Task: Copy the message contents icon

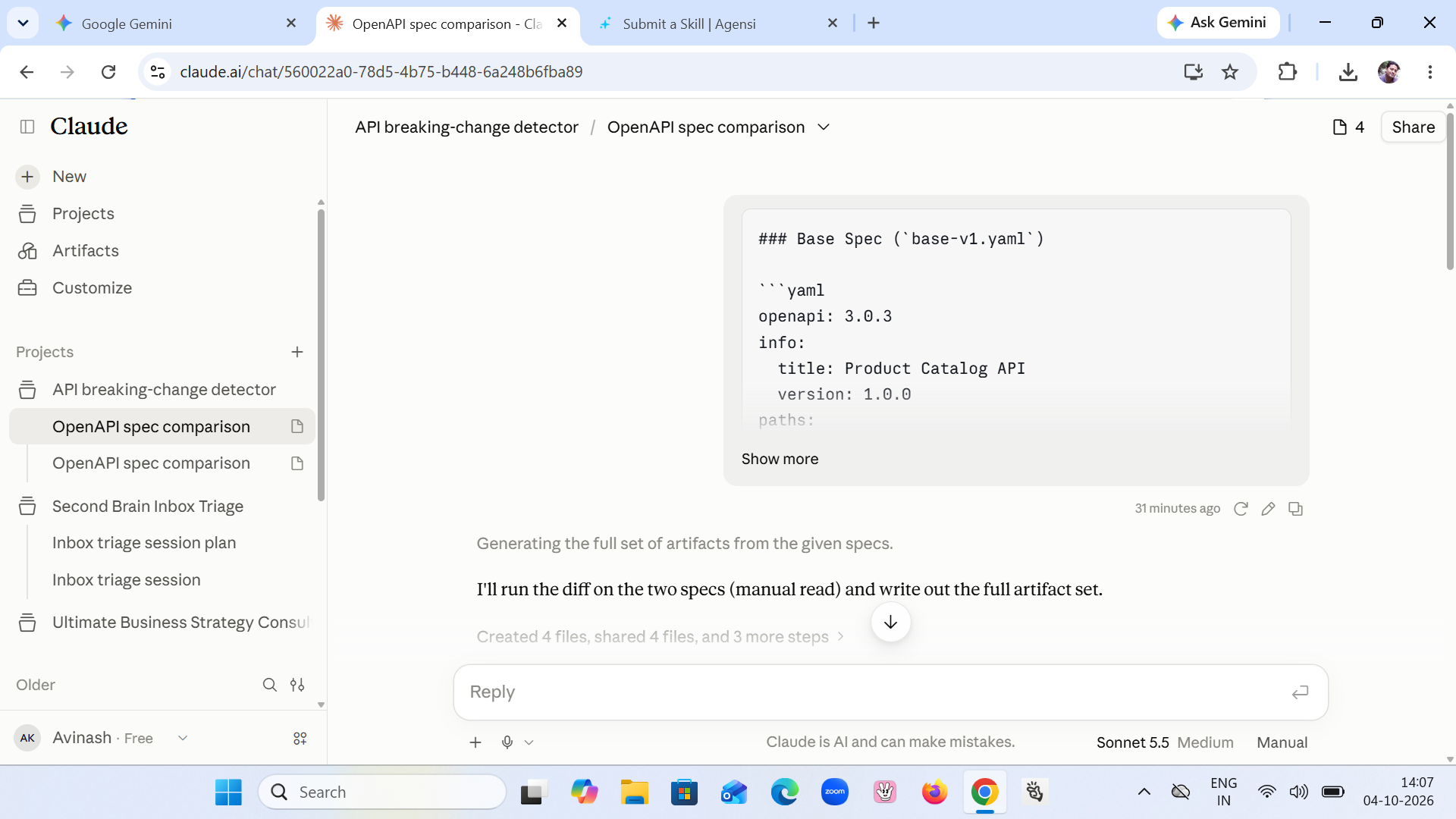Action: [1295, 509]
